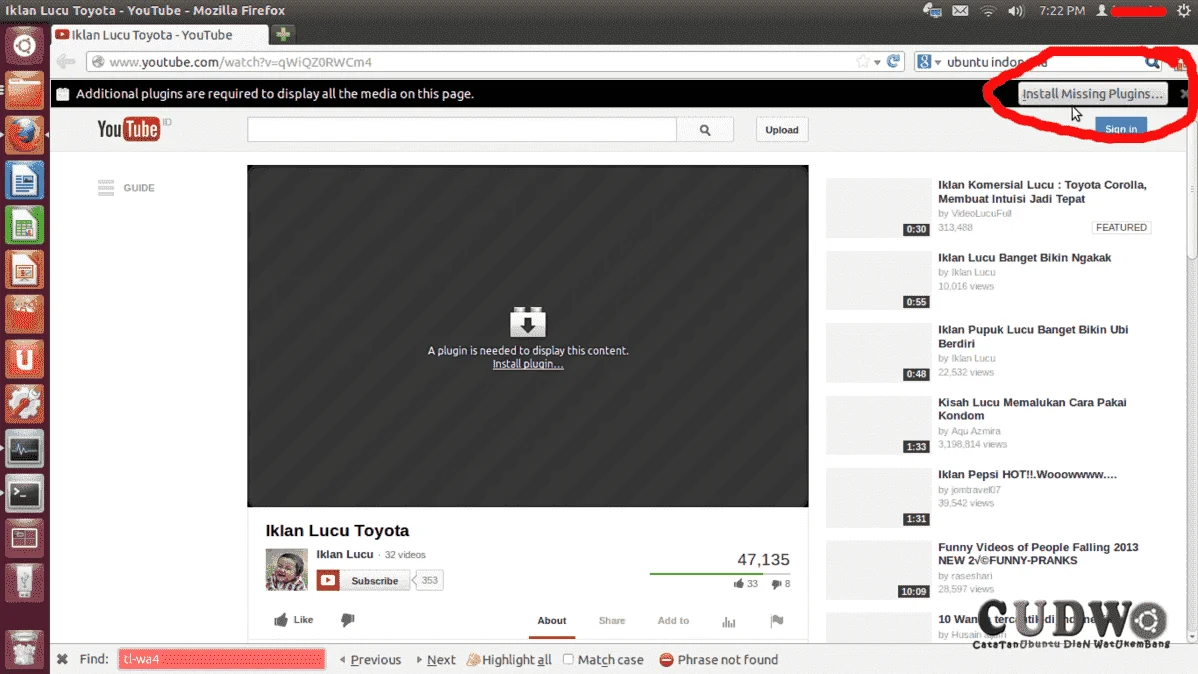This screenshot has width=1198, height=674.
Task: Click the Install plugin link in the video player
Action: 528,364
